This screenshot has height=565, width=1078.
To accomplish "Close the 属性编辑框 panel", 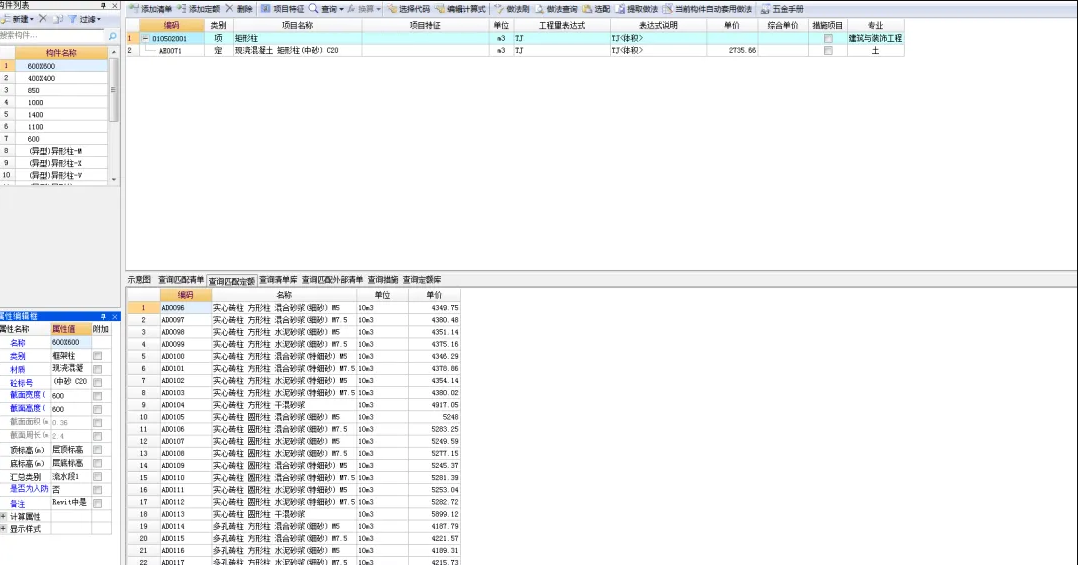I will pyautogui.click(x=115, y=316).
